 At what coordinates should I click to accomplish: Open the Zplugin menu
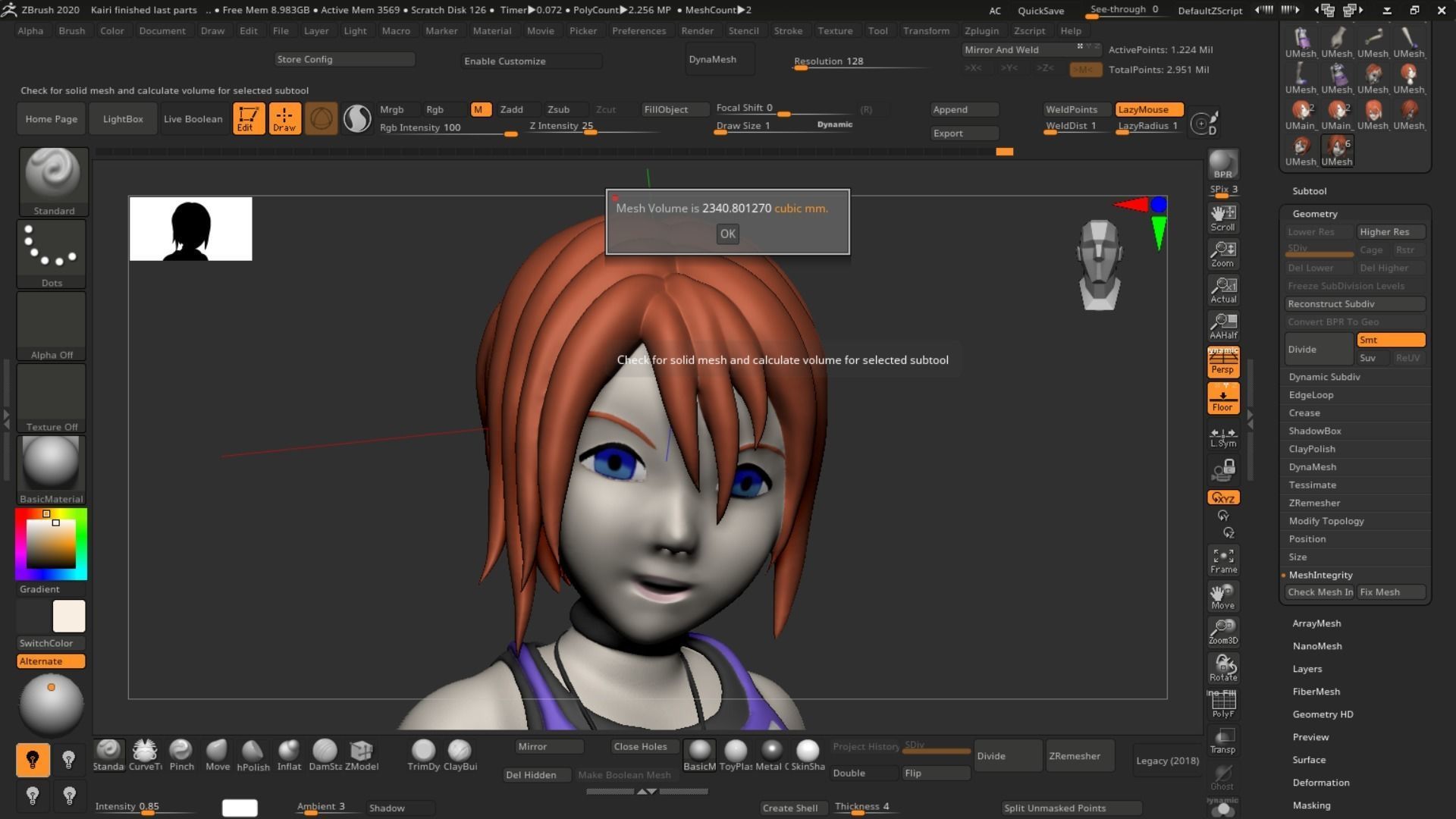tap(981, 30)
